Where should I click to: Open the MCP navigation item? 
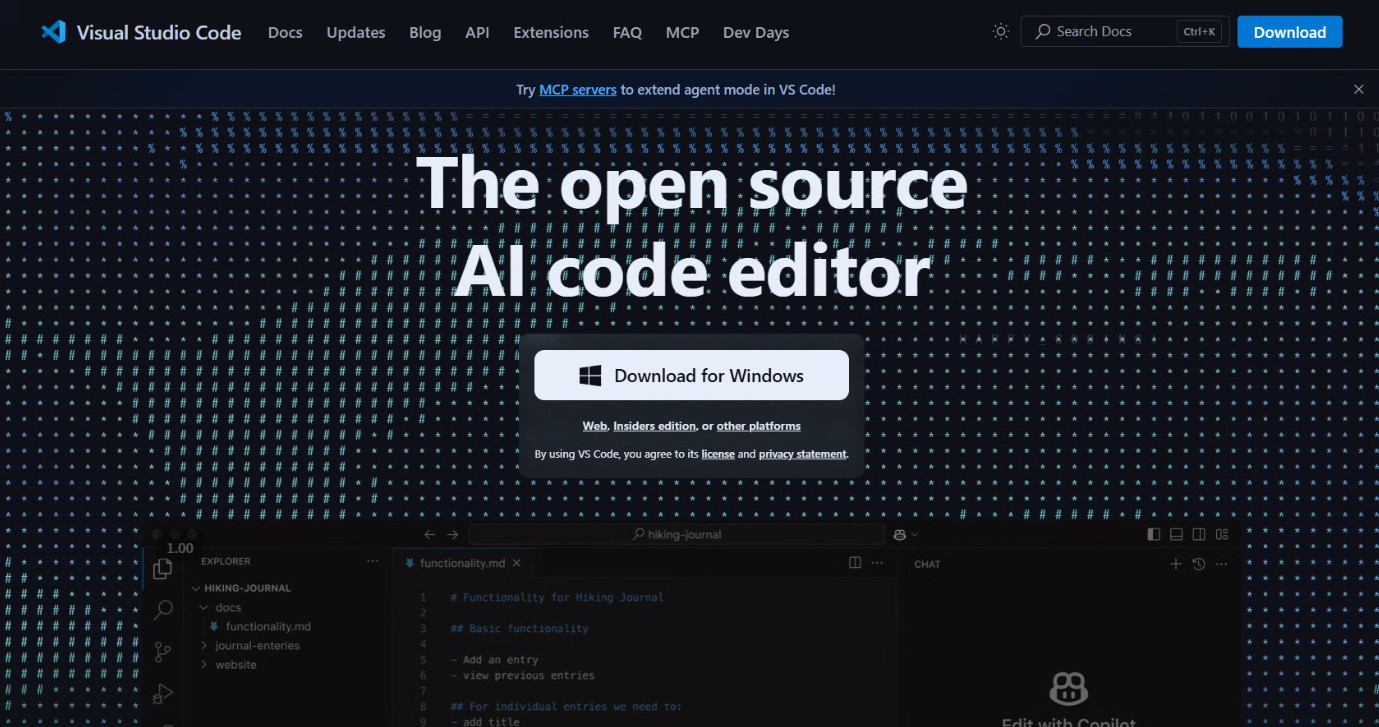683,32
